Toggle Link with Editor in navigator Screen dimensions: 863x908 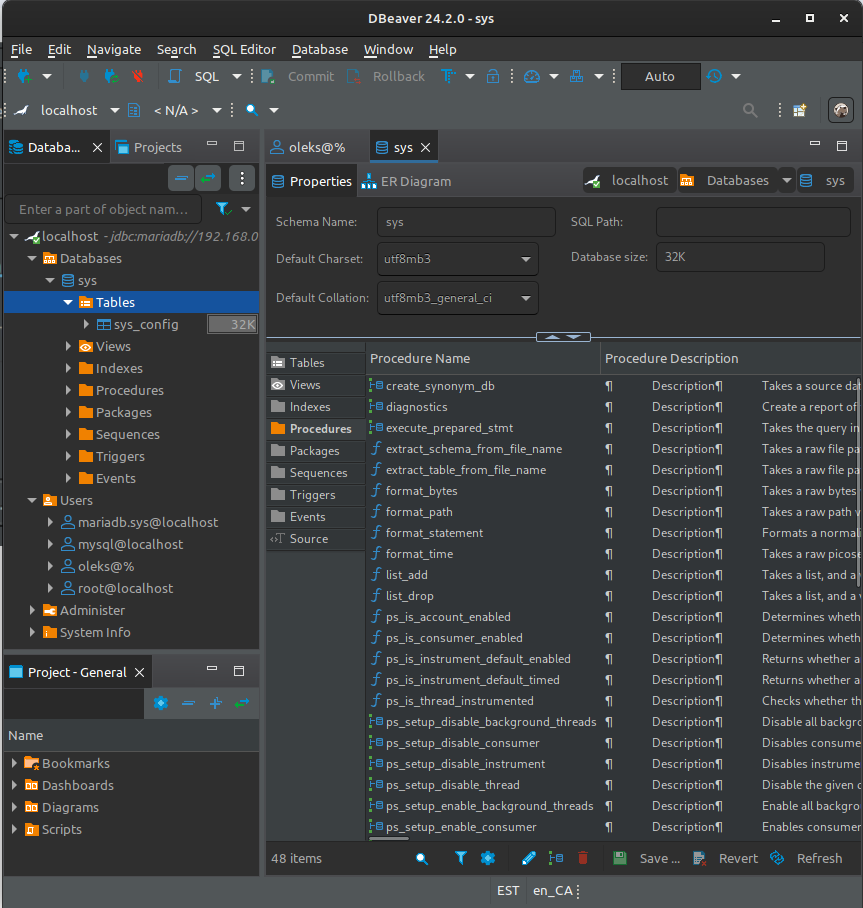(208, 178)
